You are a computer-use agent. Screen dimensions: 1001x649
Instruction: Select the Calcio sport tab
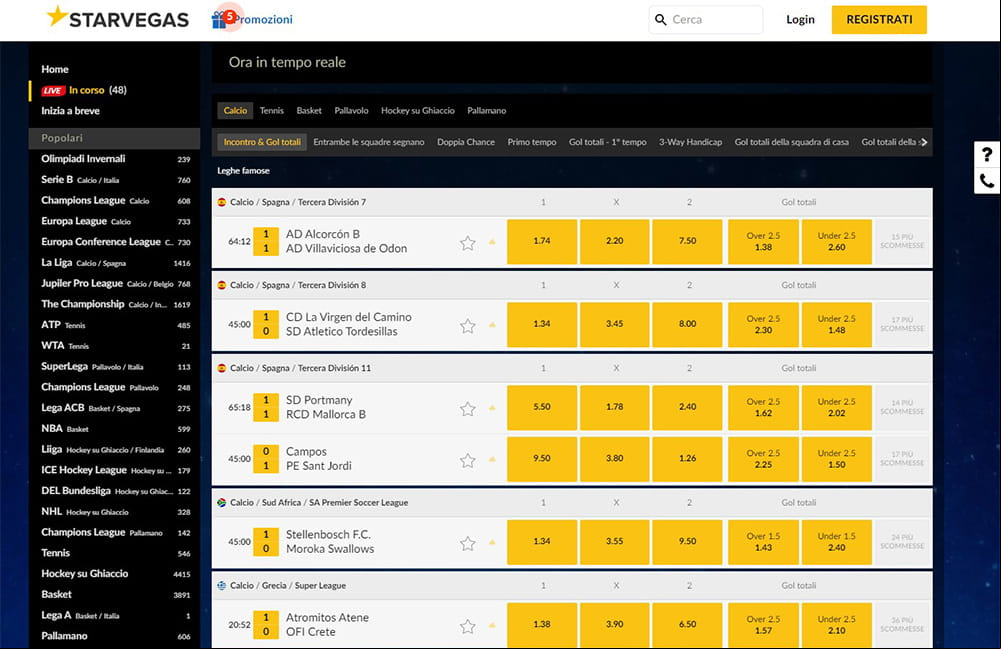[235, 110]
